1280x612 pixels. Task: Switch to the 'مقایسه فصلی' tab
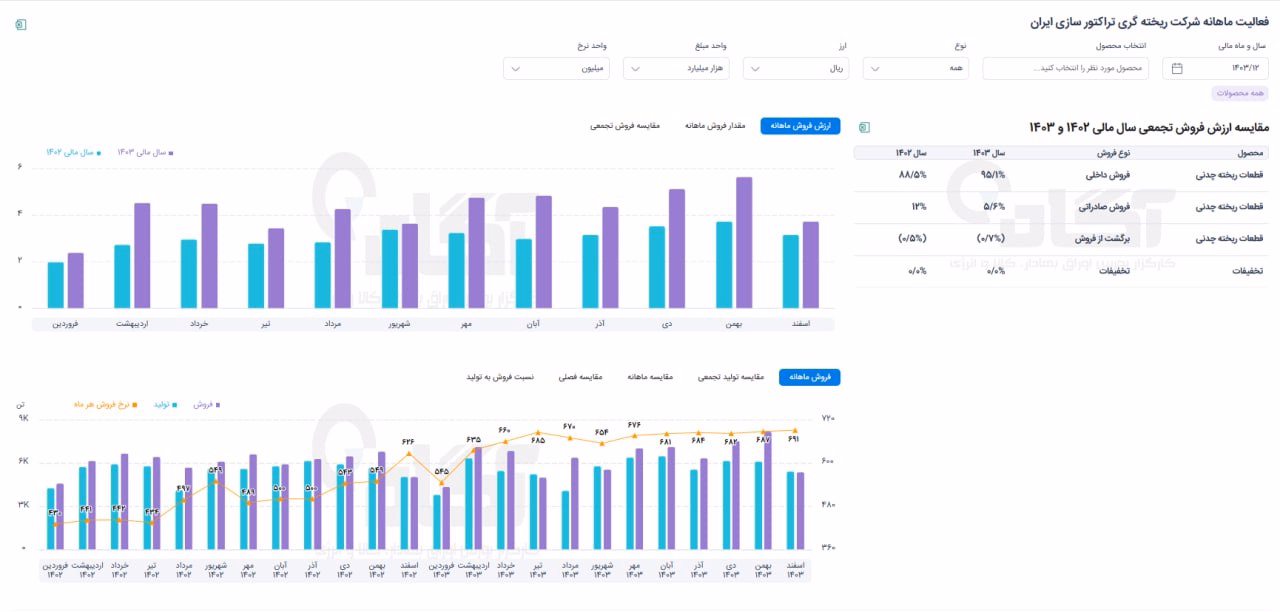click(580, 377)
